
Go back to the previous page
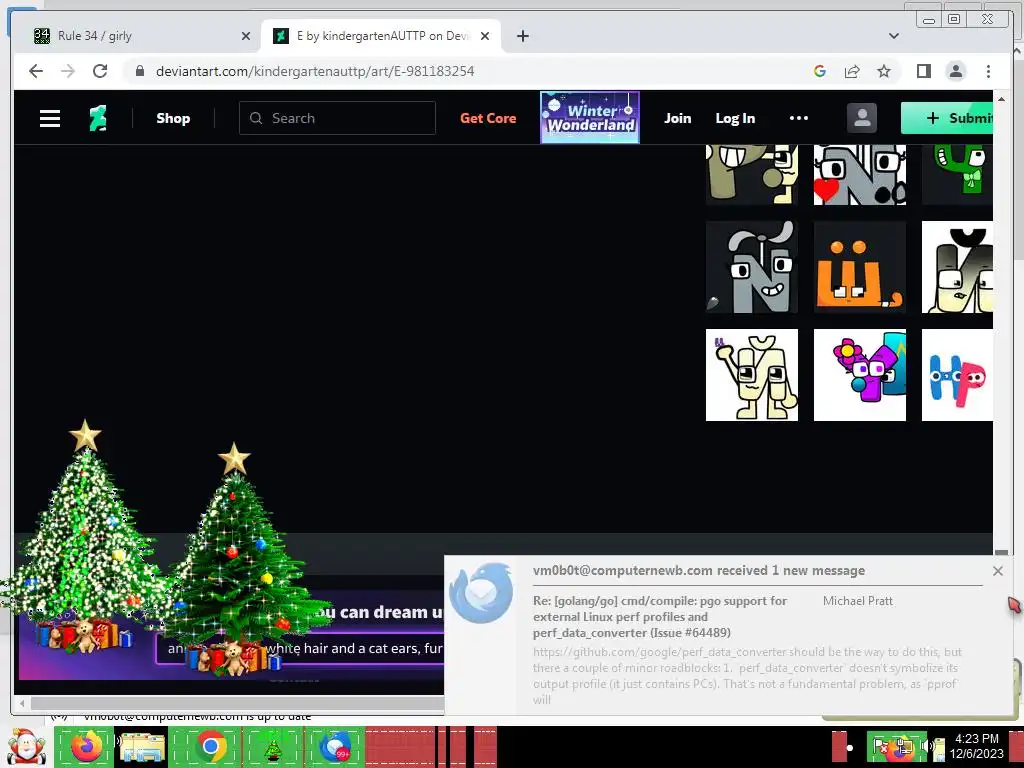[x=36, y=71]
